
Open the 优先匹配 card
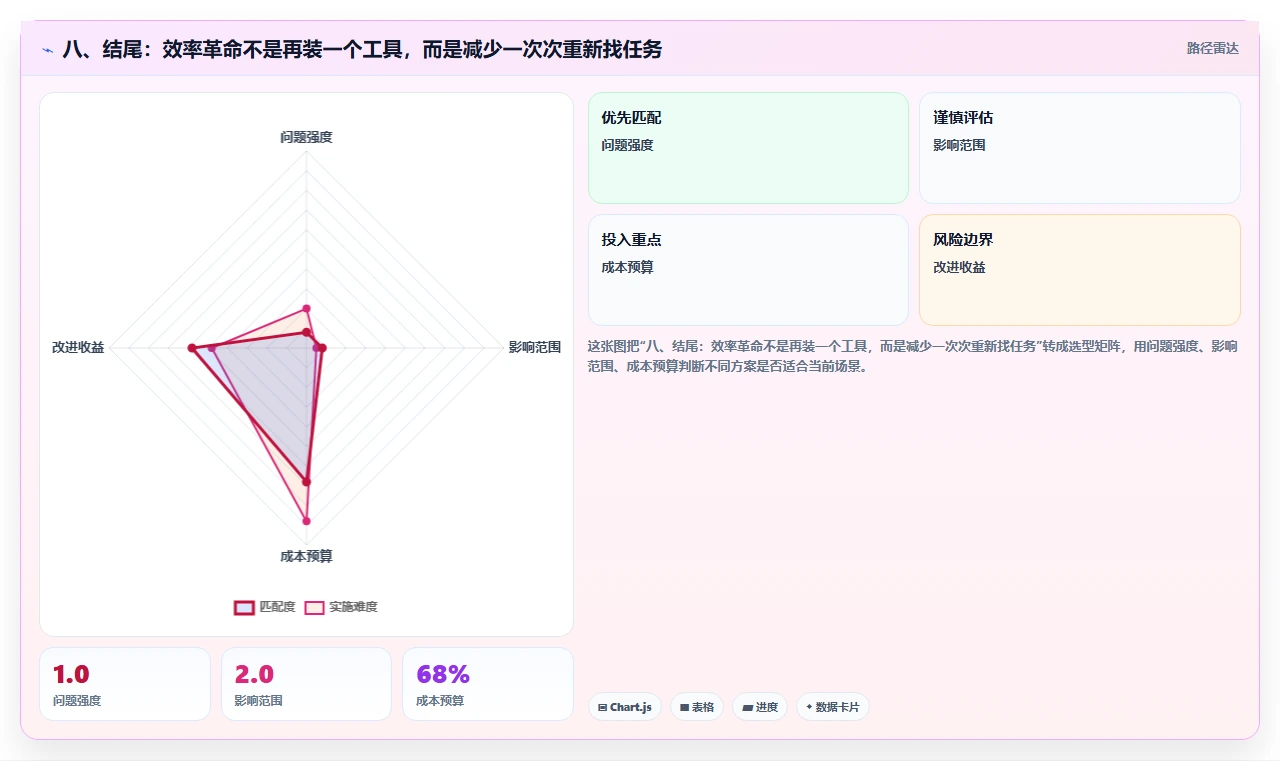click(748, 148)
